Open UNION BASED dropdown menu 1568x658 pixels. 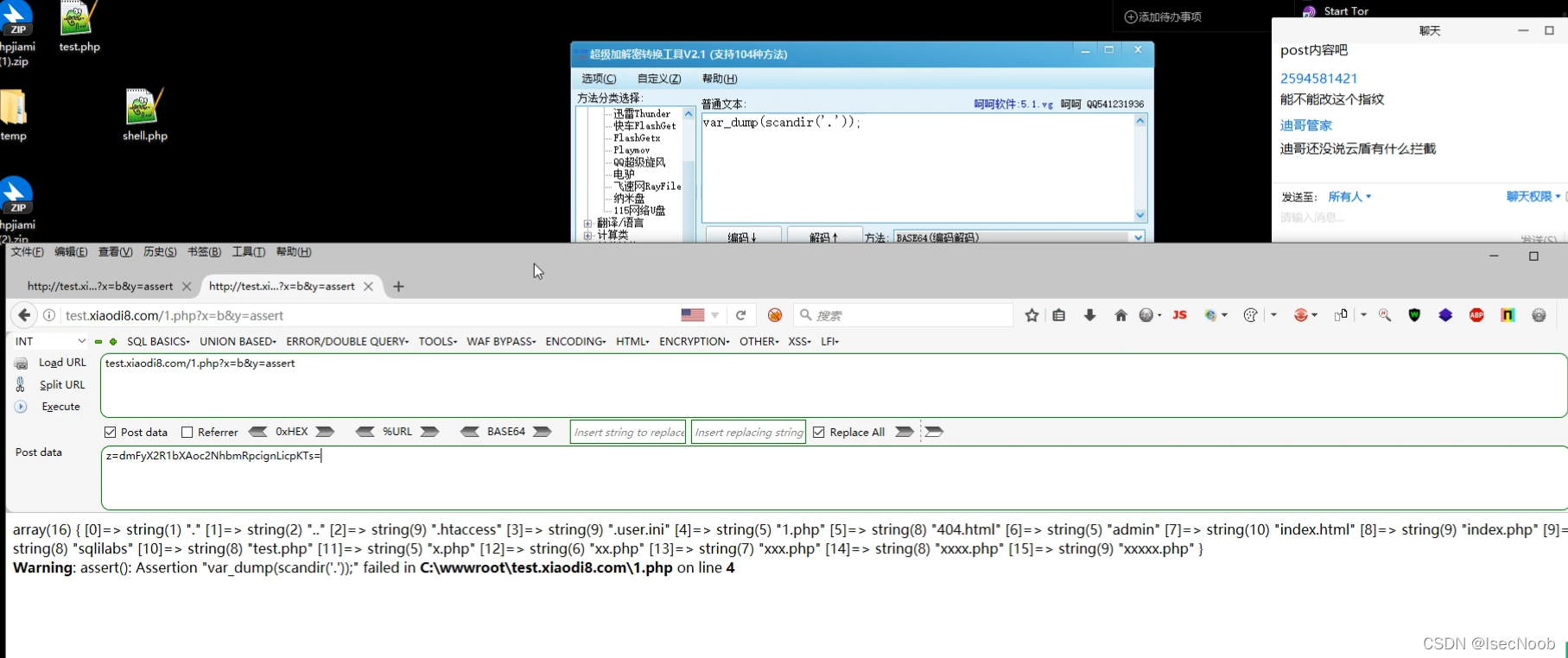[x=238, y=341]
